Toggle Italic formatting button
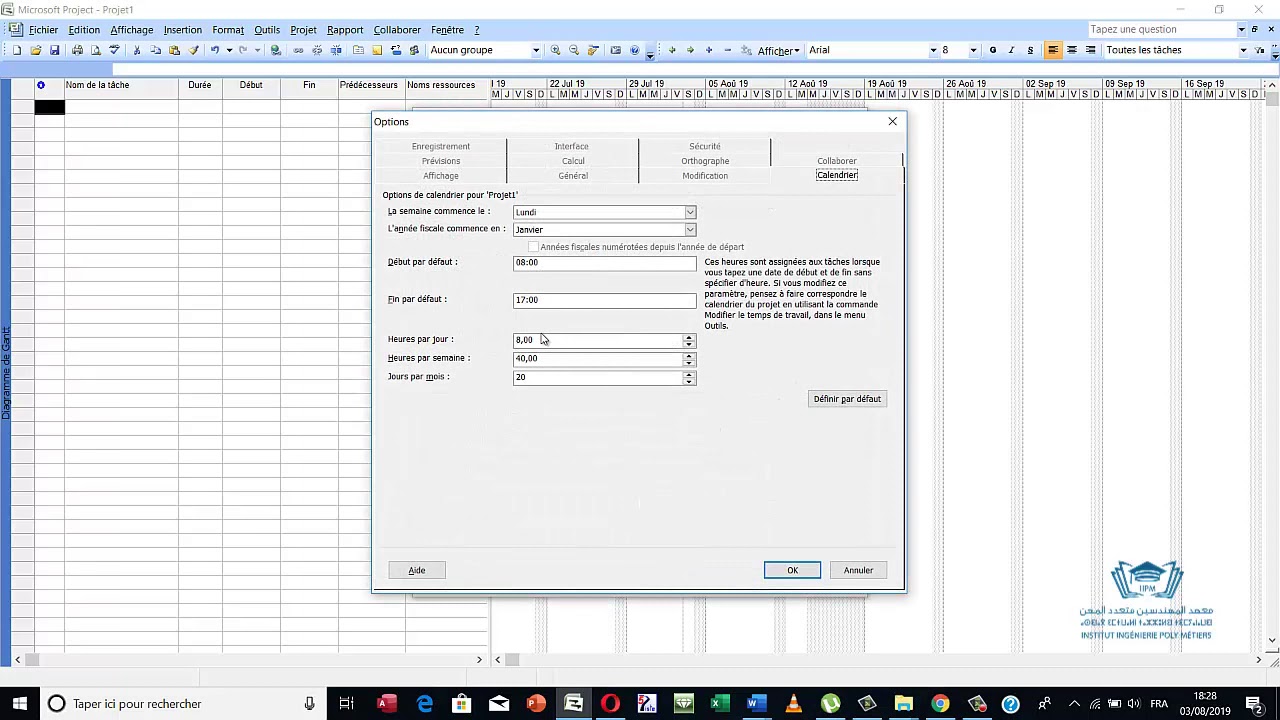The image size is (1280, 720). pyautogui.click(x=1011, y=50)
